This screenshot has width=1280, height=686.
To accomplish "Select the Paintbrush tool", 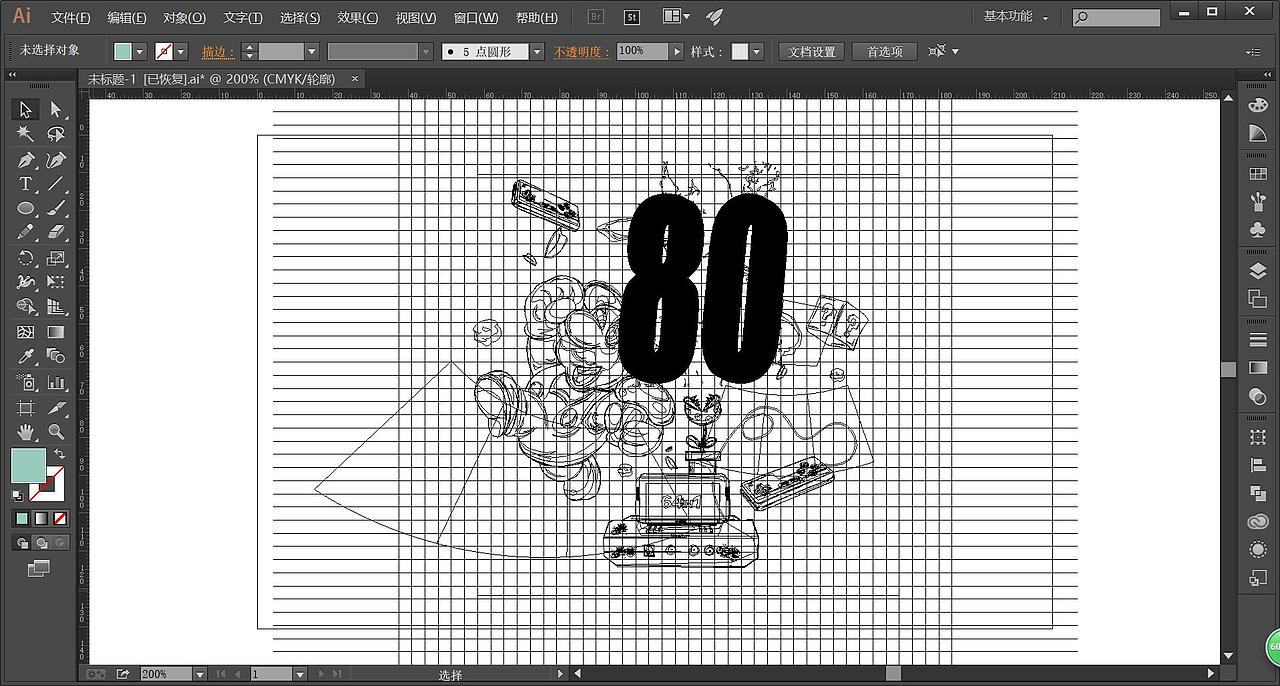I will point(56,208).
